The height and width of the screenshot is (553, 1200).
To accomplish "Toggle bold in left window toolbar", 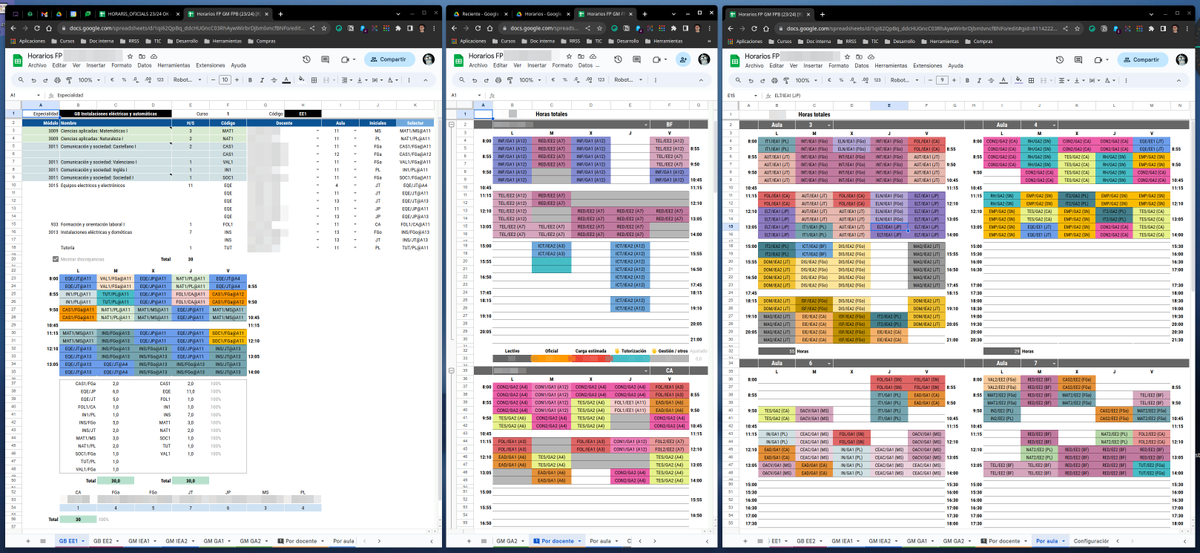I will point(250,80).
